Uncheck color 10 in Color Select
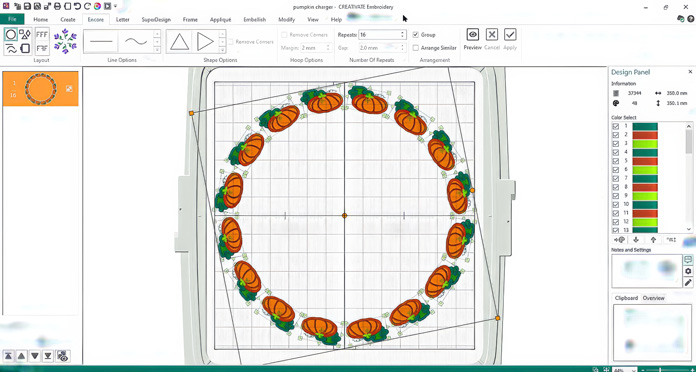Image resolution: width=696 pixels, height=372 pixels. [x=616, y=205]
